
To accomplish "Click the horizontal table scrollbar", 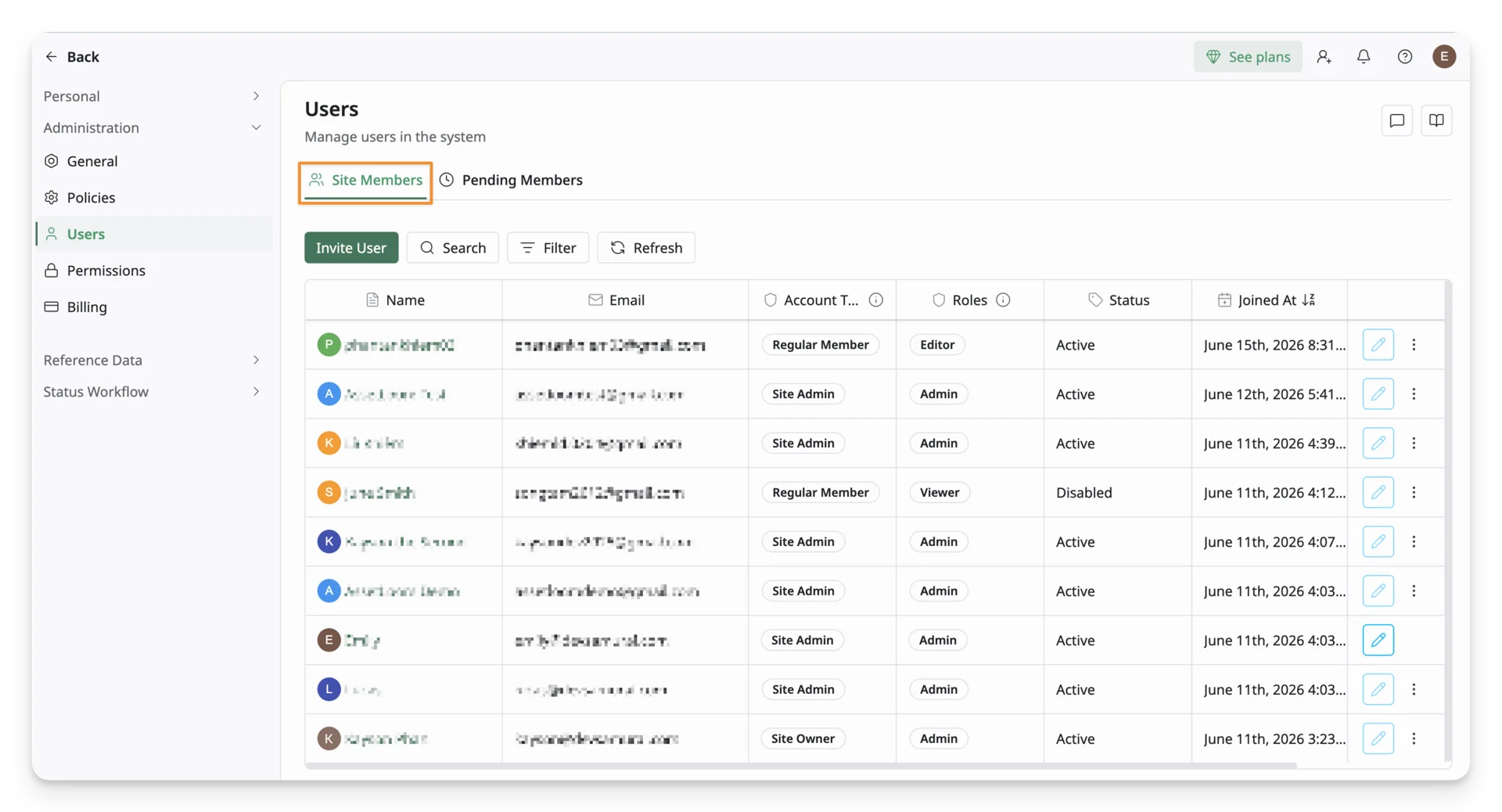I will [x=800, y=765].
